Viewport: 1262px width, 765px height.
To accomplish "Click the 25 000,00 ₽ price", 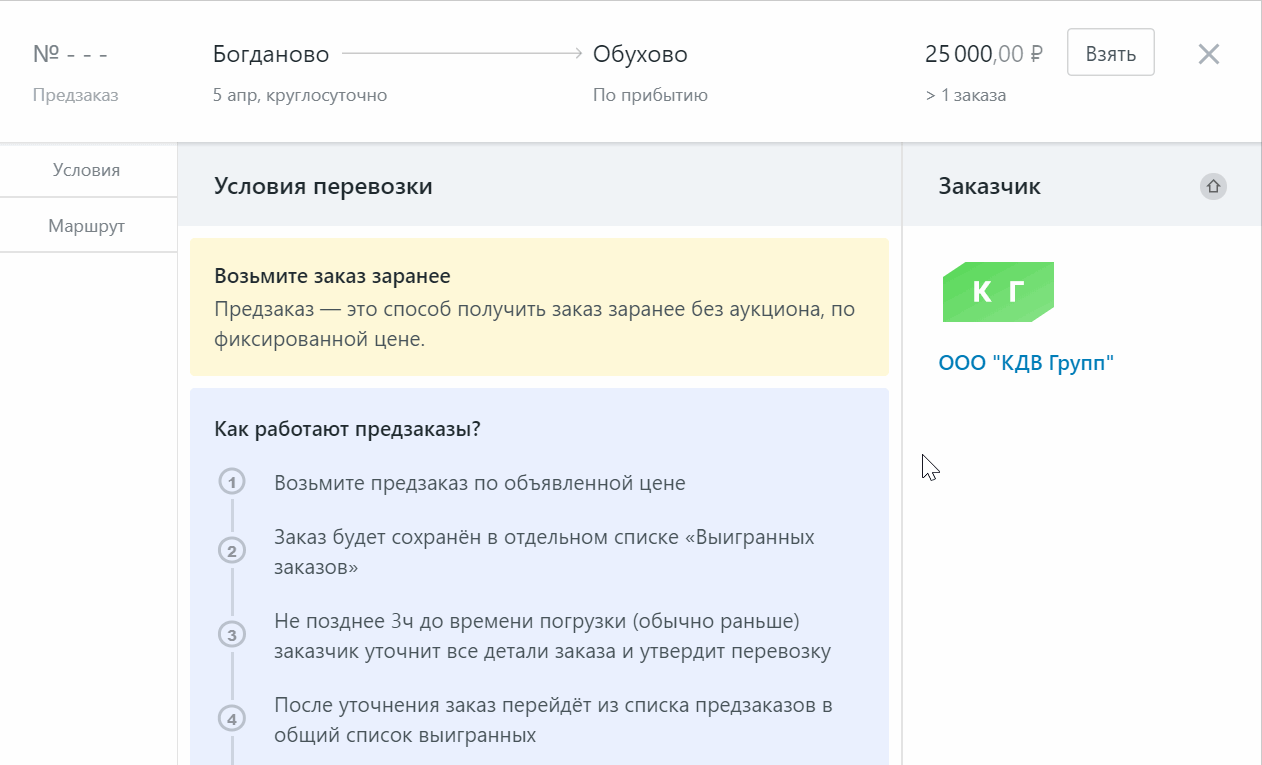I will point(983,54).
